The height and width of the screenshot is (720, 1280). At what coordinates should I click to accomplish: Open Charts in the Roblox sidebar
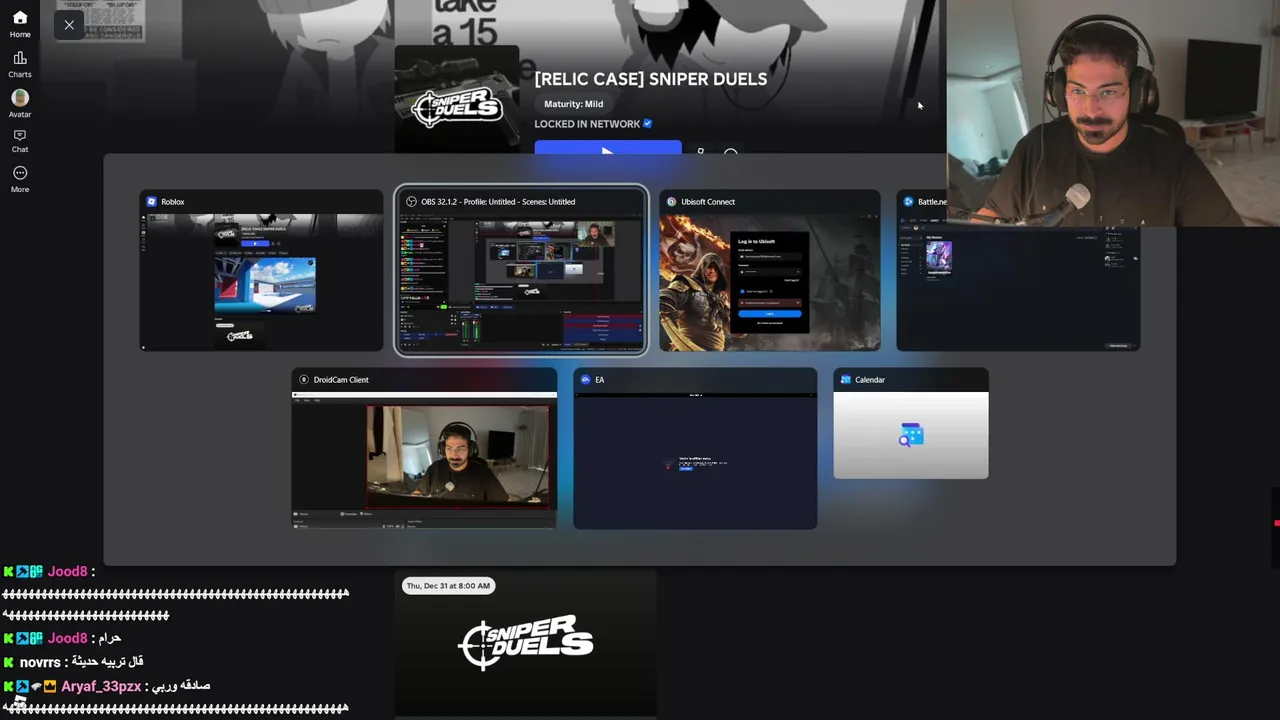point(20,65)
